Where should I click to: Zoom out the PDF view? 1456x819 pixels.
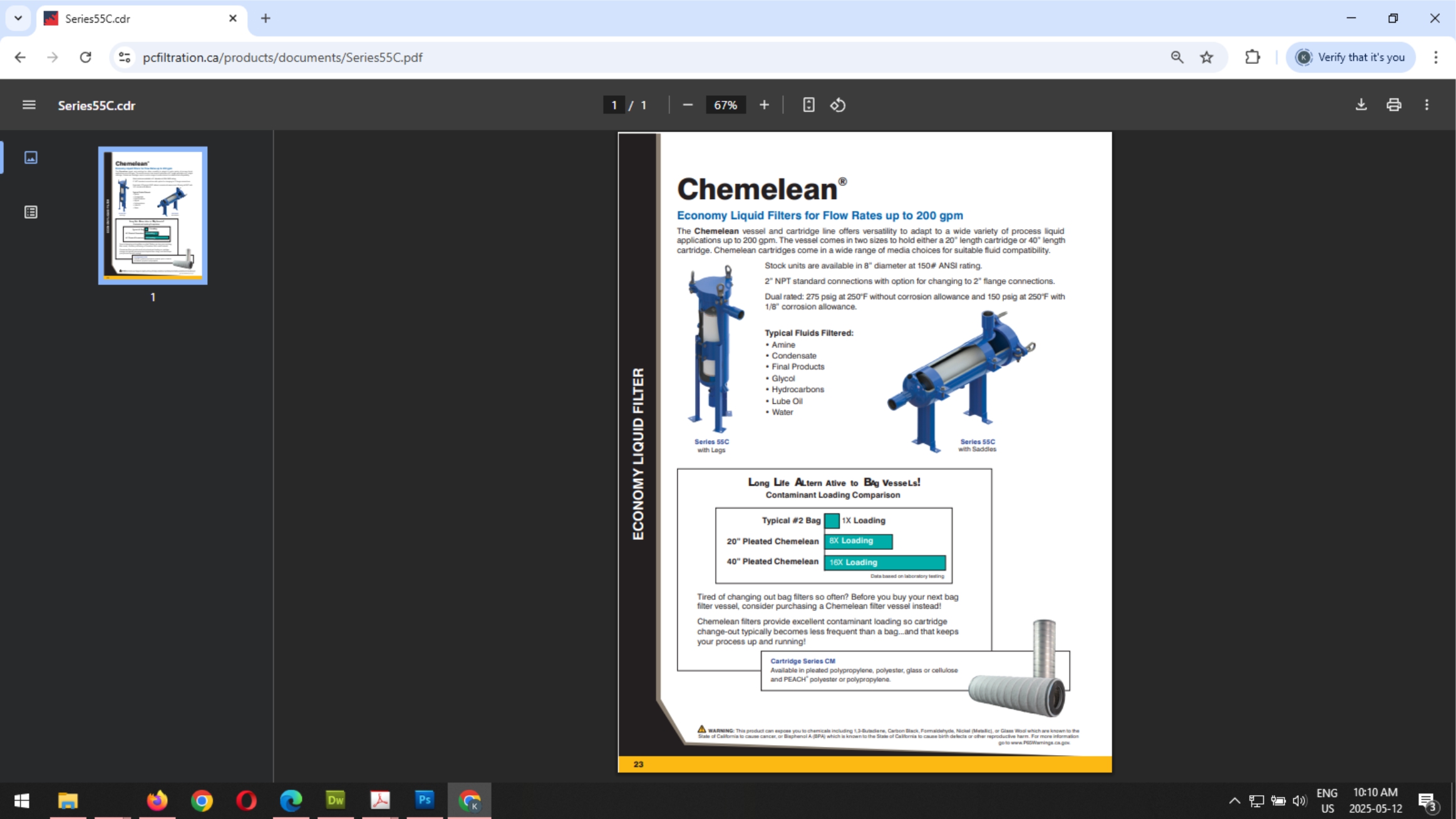point(687,105)
